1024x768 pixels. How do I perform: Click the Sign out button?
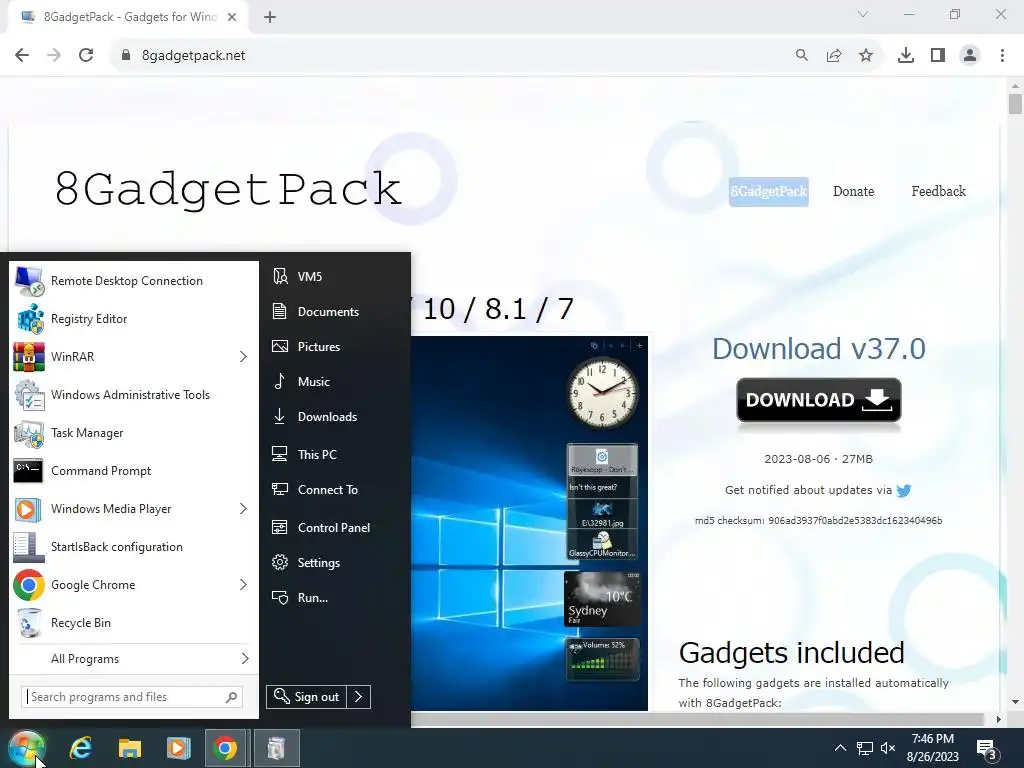click(307, 697)
